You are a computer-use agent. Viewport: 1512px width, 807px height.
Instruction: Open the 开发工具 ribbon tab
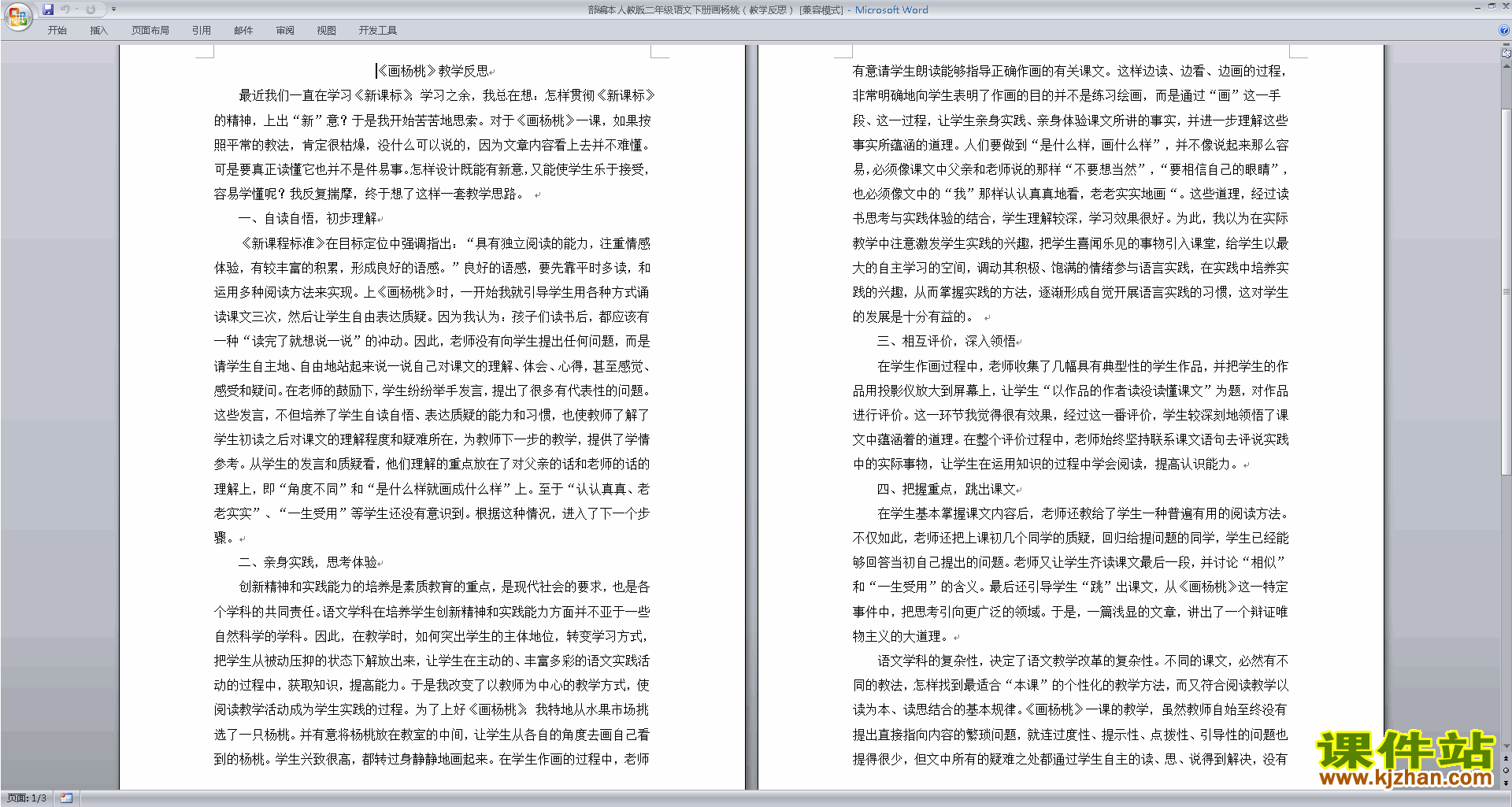click(x=378, y=30)
